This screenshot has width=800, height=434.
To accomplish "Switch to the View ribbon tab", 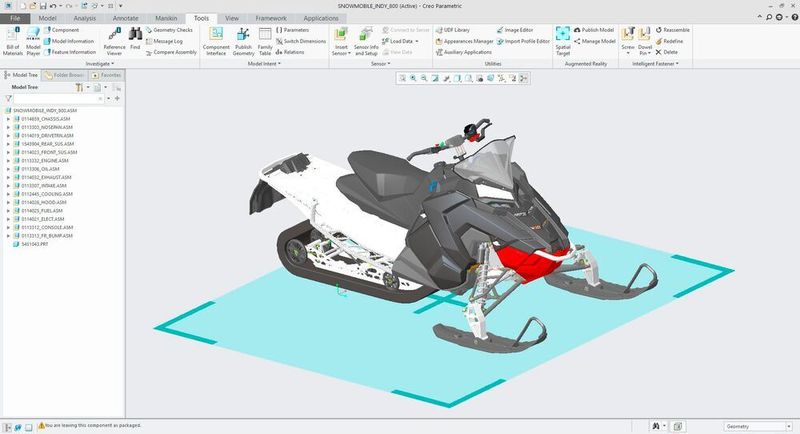I will point(232,18).
